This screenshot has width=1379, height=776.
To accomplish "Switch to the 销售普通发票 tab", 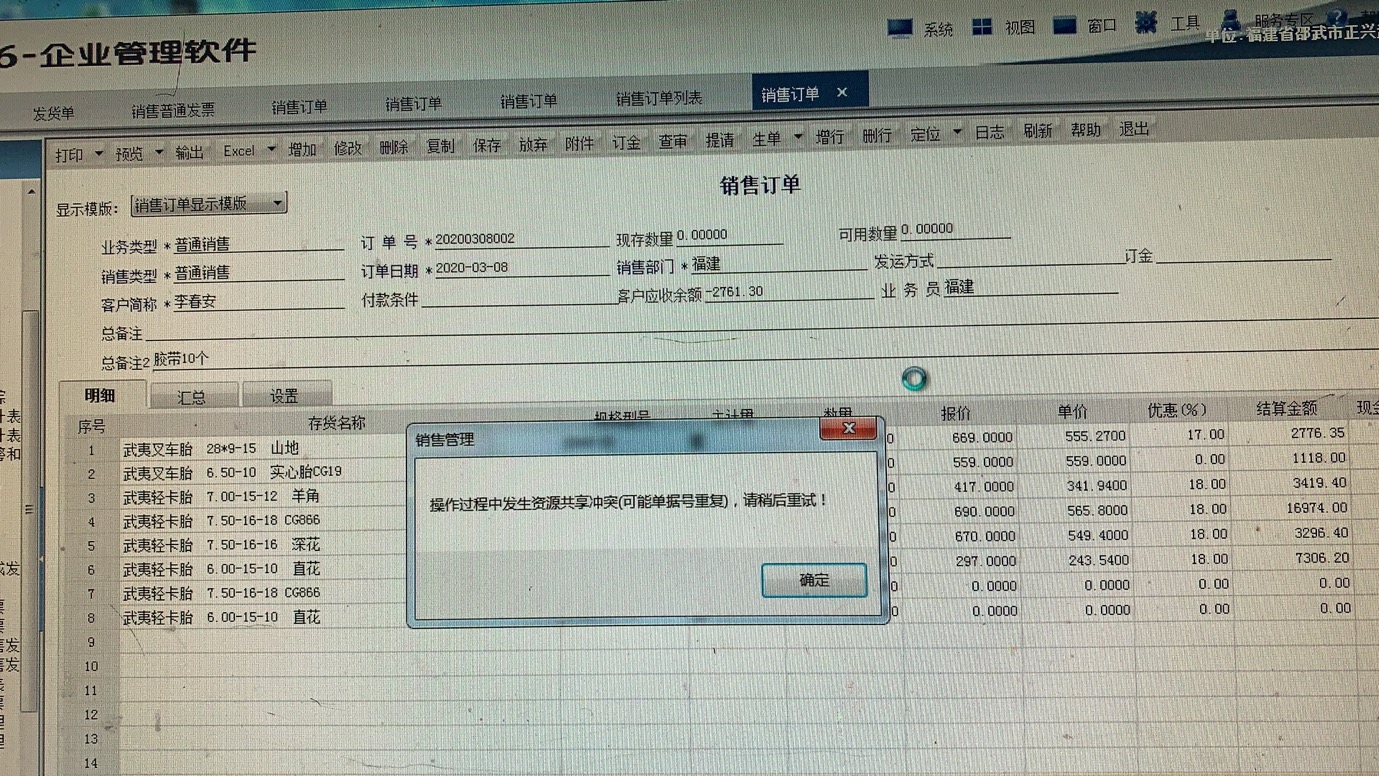I will (x=173, y=110).
